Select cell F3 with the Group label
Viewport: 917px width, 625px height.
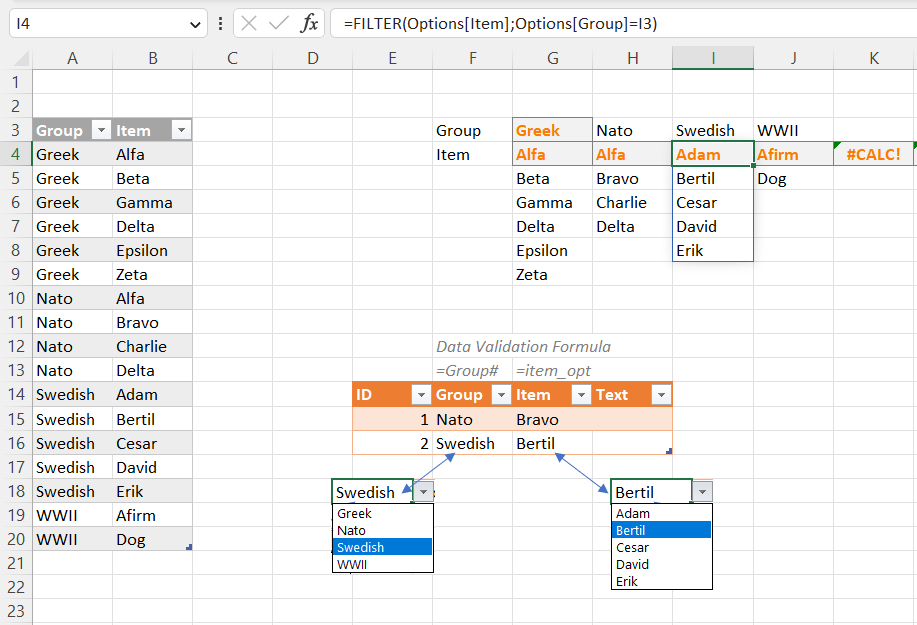473,130
